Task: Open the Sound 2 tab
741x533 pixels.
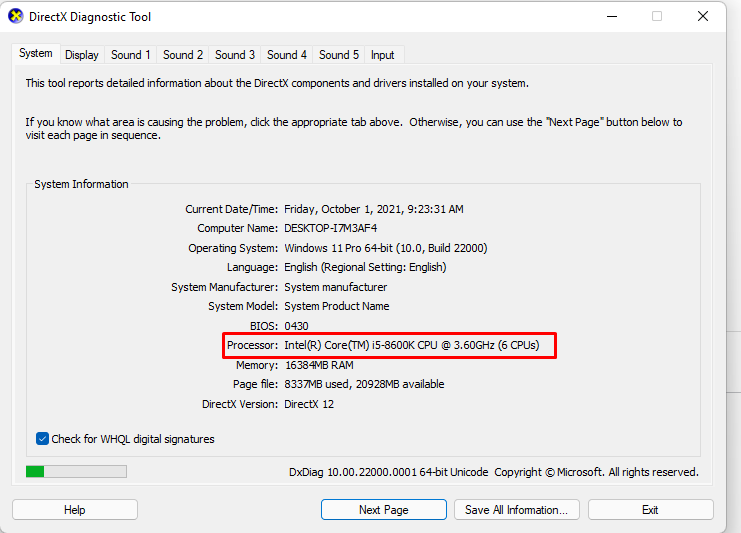Action: pos(183,55)
